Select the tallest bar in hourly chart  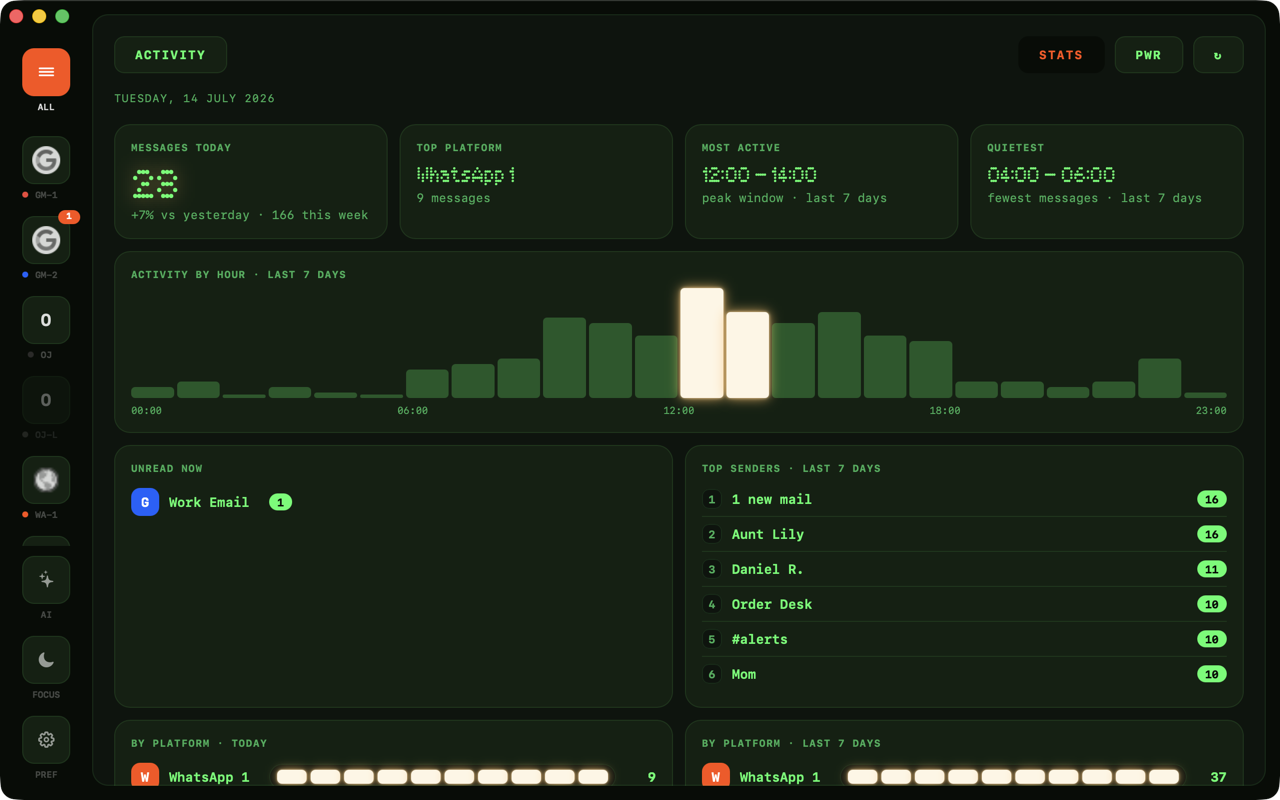coord(702,343)
